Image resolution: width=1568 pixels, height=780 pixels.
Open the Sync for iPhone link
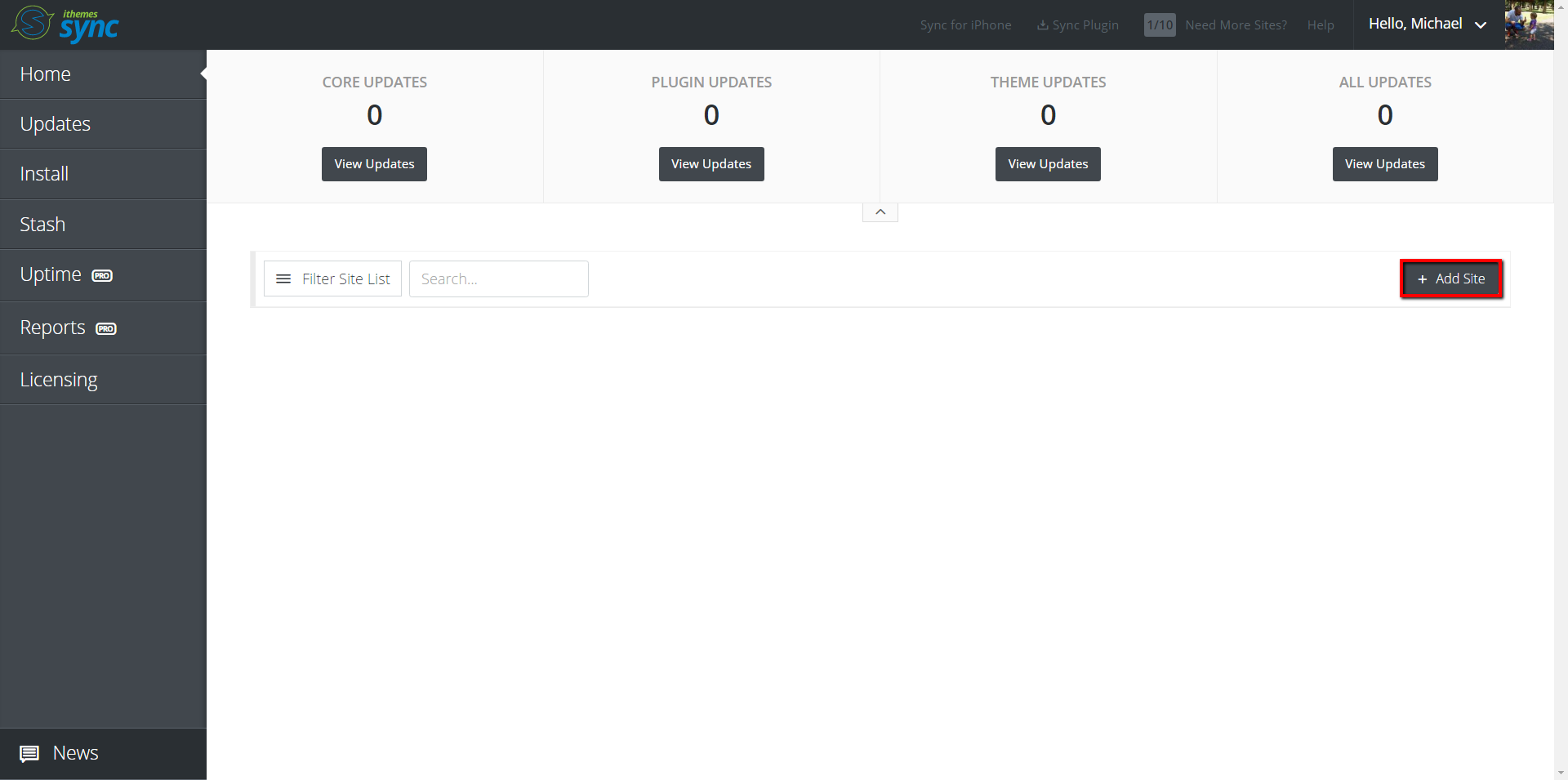(x=966, y=25)
